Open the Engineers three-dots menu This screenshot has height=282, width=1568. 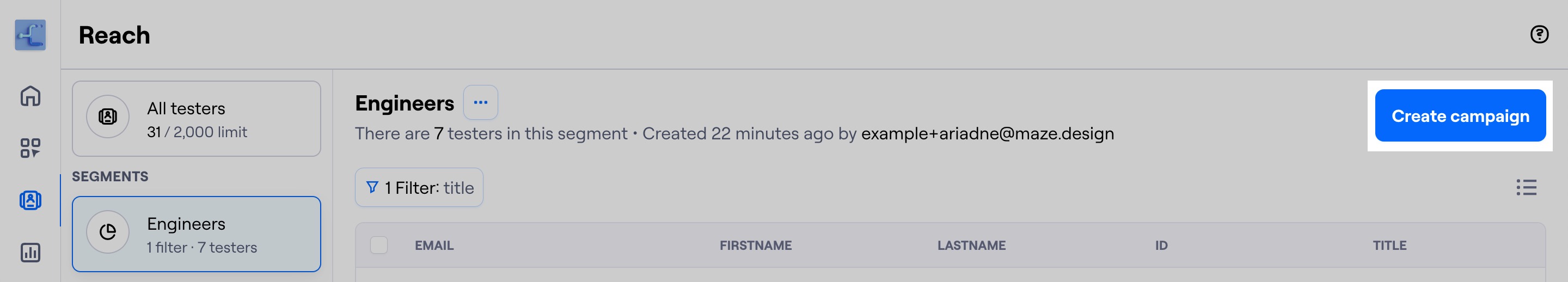point(480,103)
